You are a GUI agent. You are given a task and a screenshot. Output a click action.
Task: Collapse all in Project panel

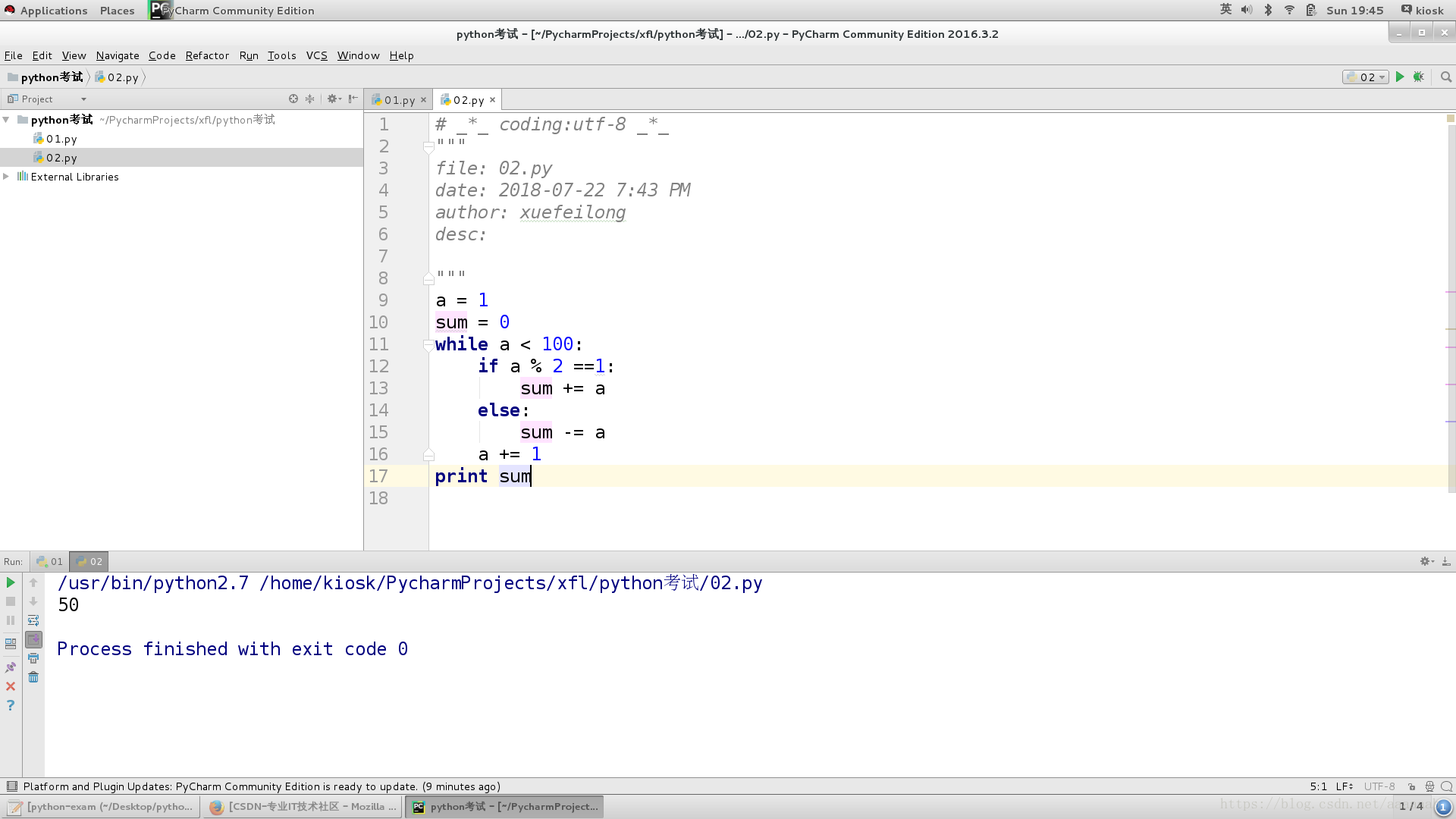tap(309, 99)
